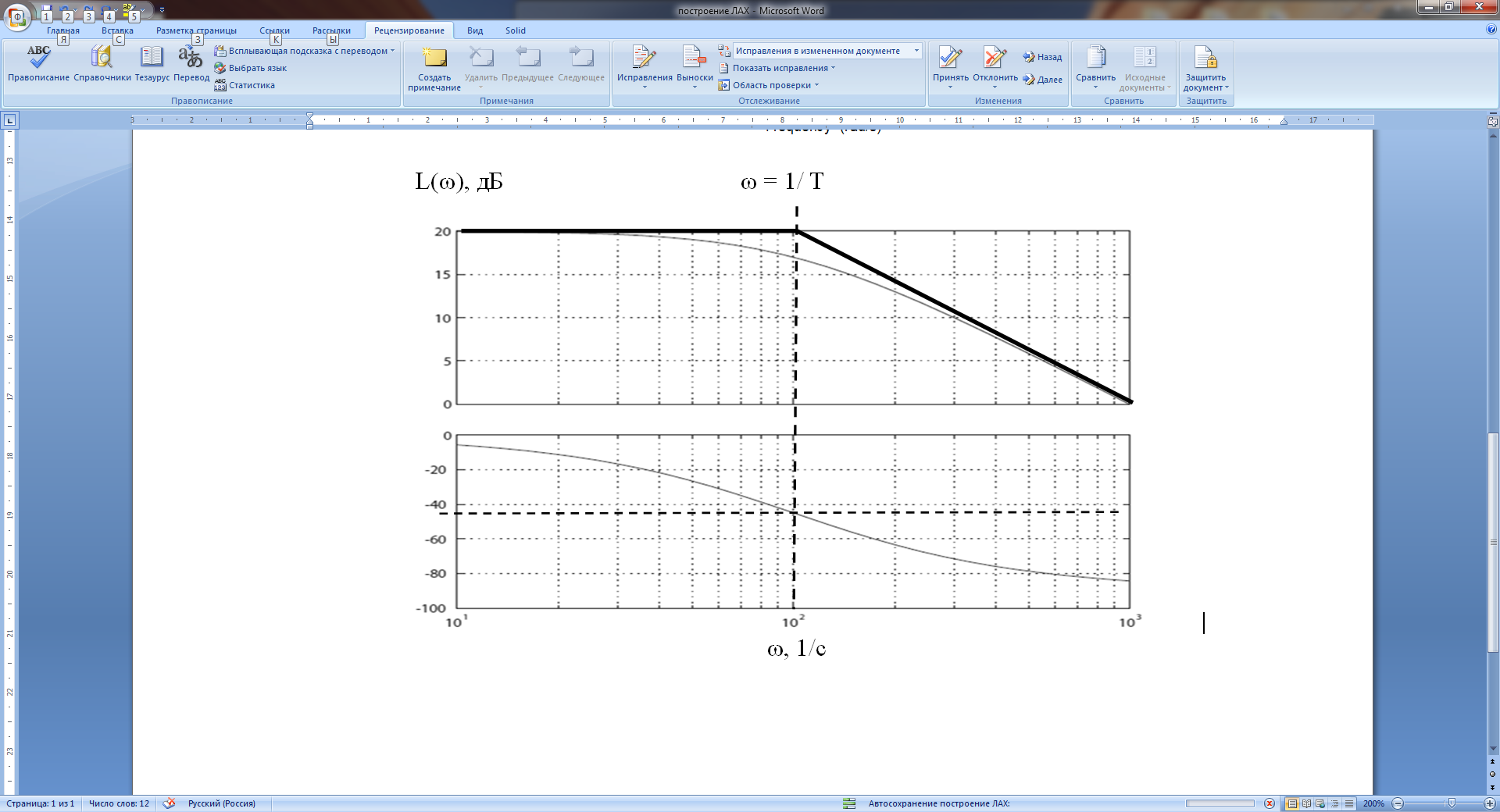Open Сравнить documents menu
This screenshot has height=812, width=1500.
(1095, 67)
